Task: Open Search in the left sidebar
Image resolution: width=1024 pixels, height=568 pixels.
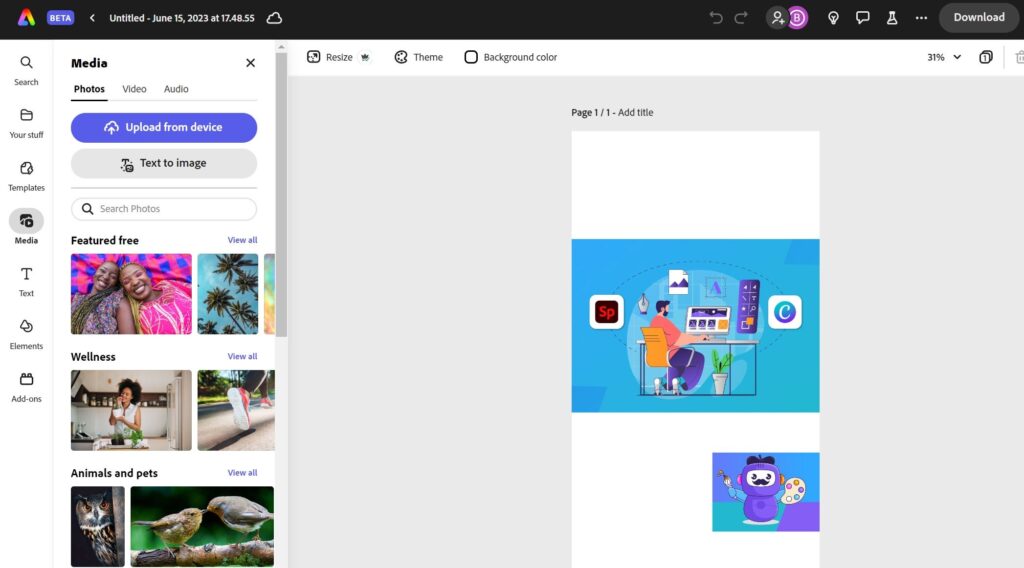Action: [x=26, y=71]
